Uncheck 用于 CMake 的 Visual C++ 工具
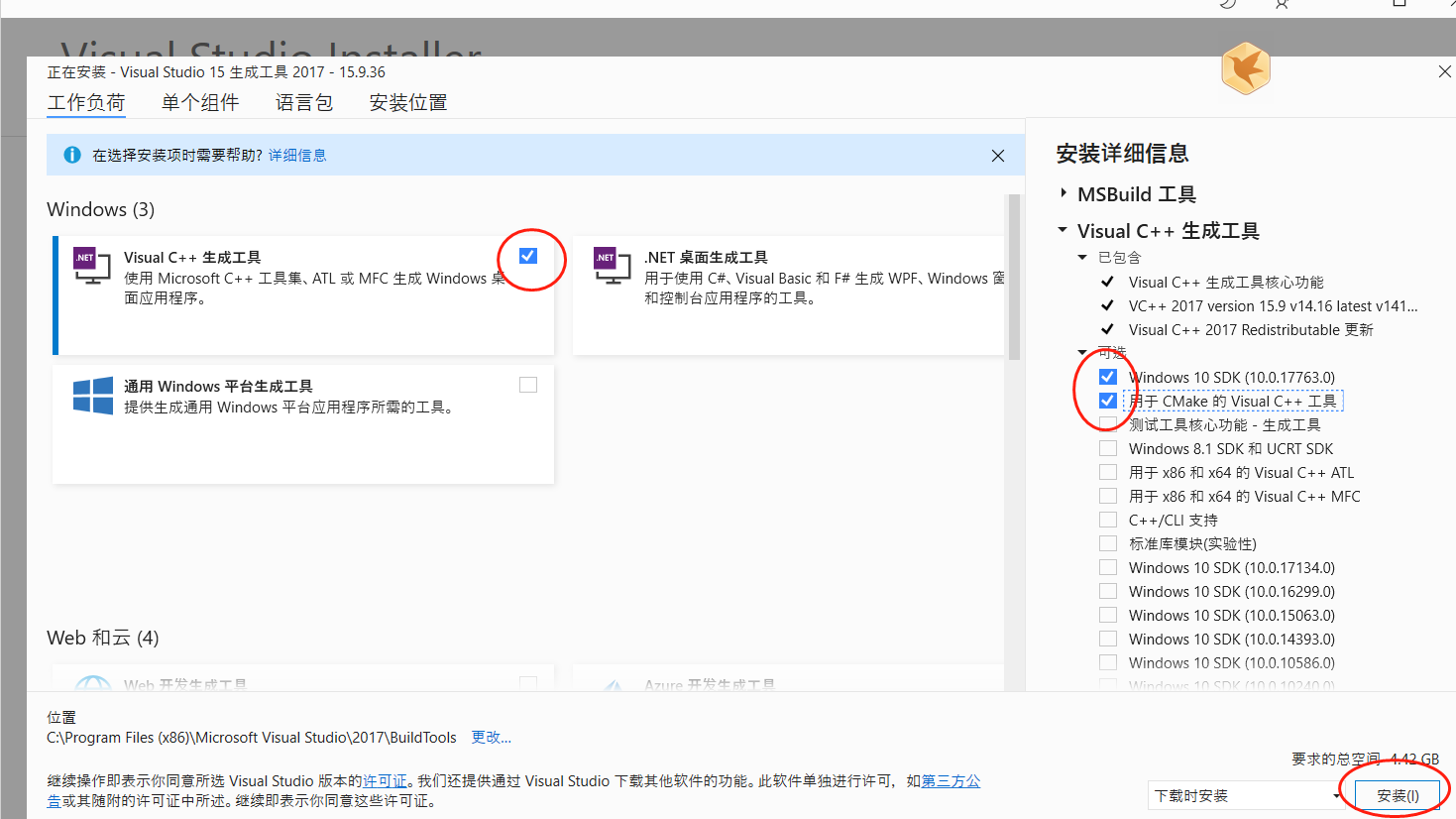The width and height of the screenshot is (1456, 819). (x=1107, y=400)
